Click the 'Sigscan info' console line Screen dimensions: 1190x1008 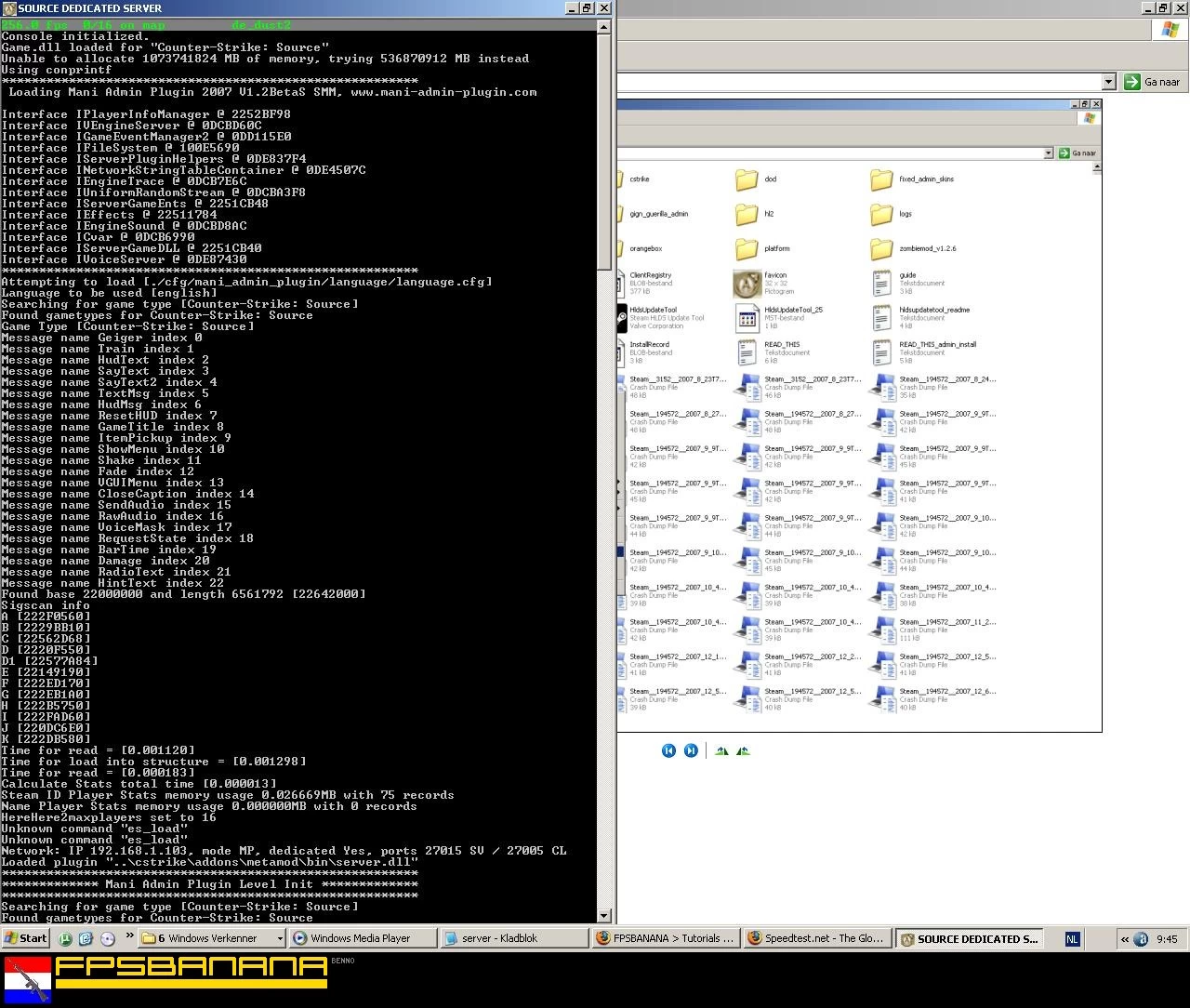(46, 605)
